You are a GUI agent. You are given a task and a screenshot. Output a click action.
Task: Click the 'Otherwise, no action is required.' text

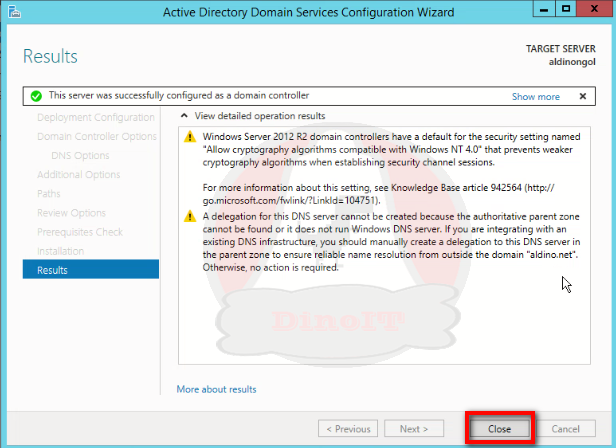coord(270,267)
